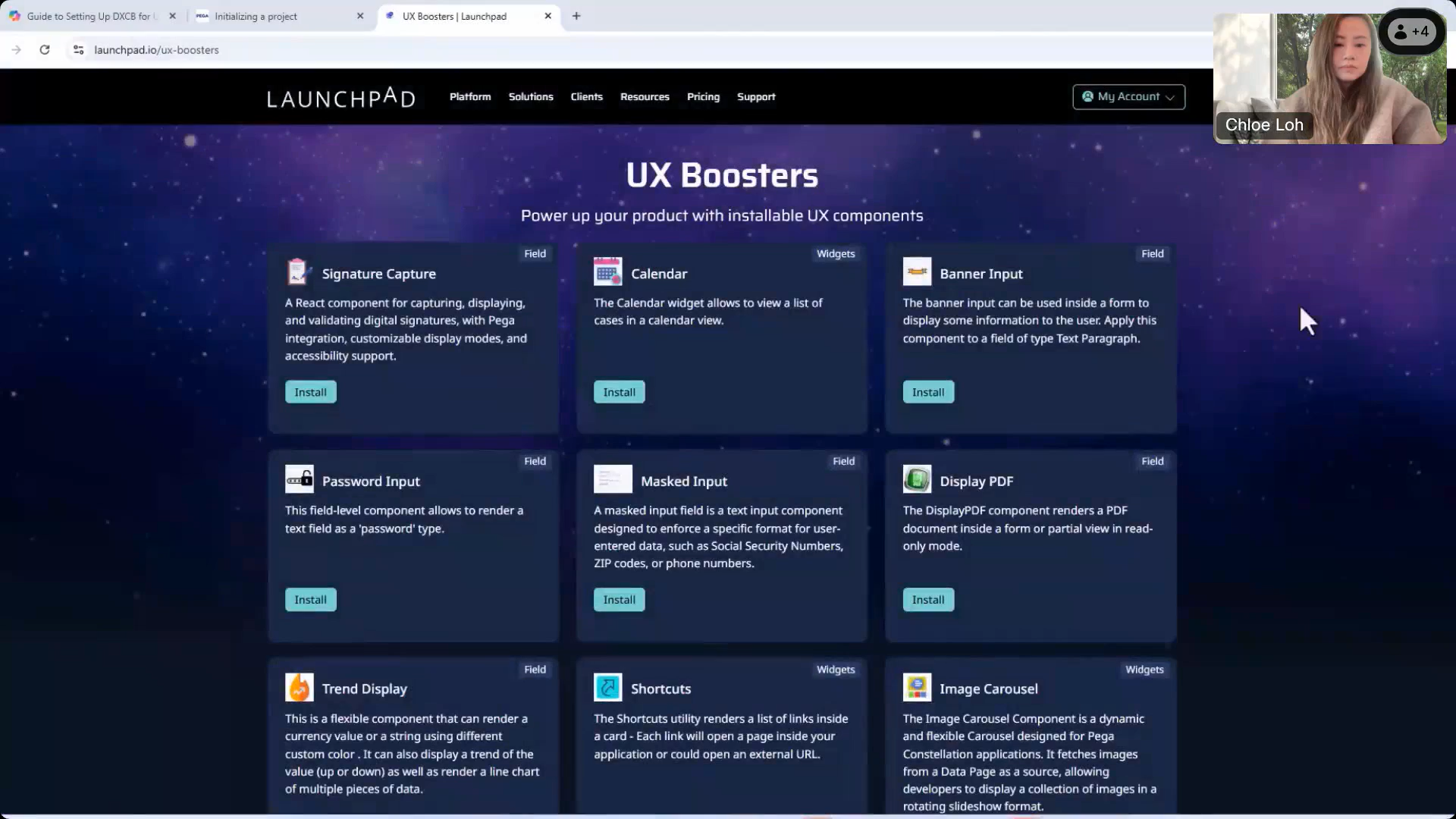Click the Signature Capture component icon
The image size is (1456, 819).
point(298,271)
